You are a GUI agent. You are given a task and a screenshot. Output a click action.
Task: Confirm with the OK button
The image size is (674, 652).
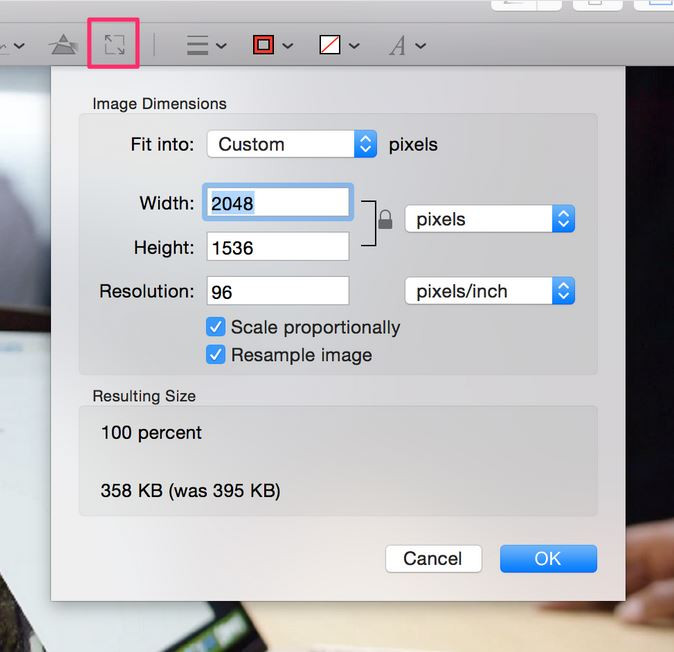pyautogui.click(x=548, y=559)
